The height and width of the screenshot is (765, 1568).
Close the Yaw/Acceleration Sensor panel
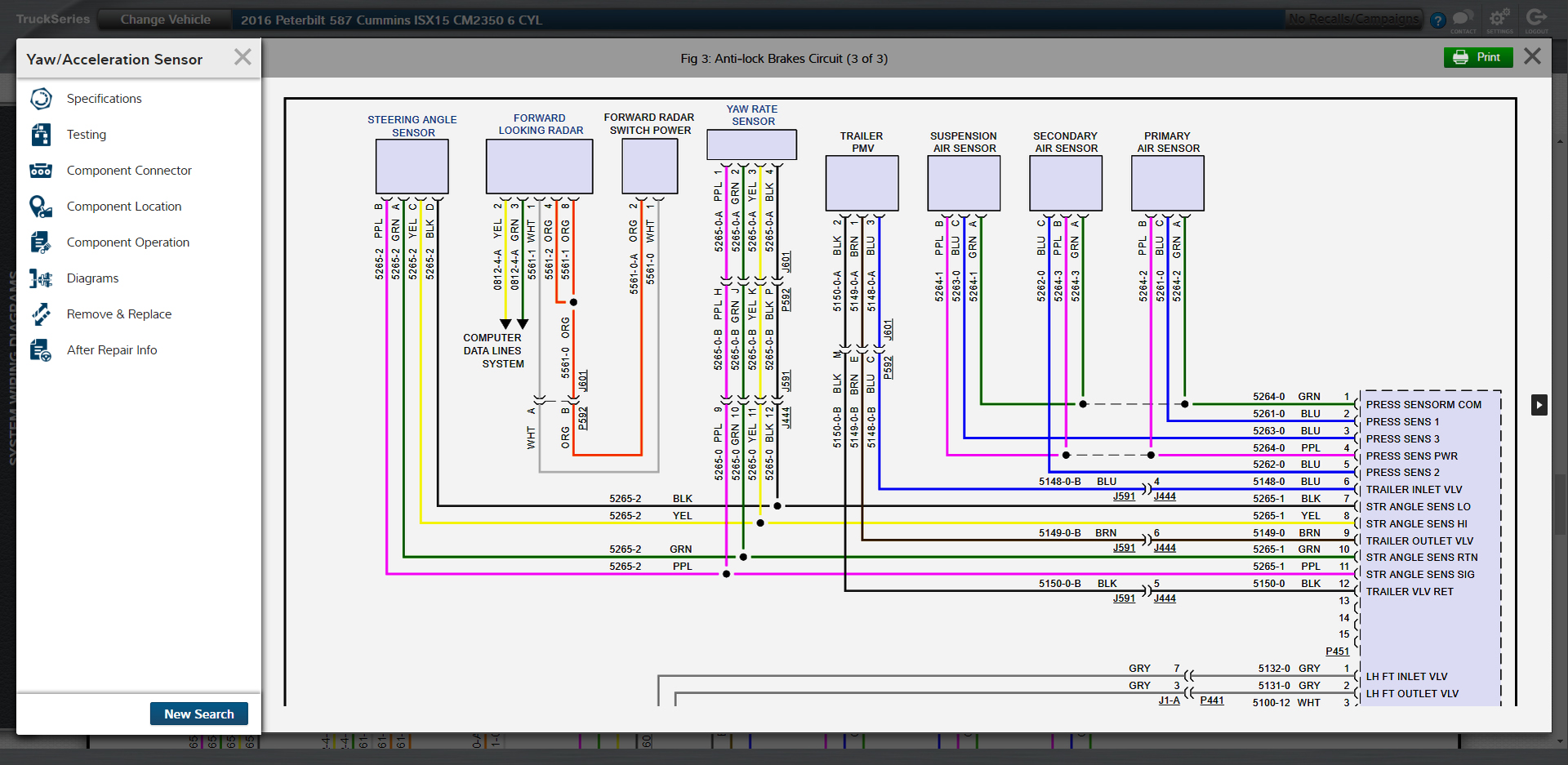[242, 56]
